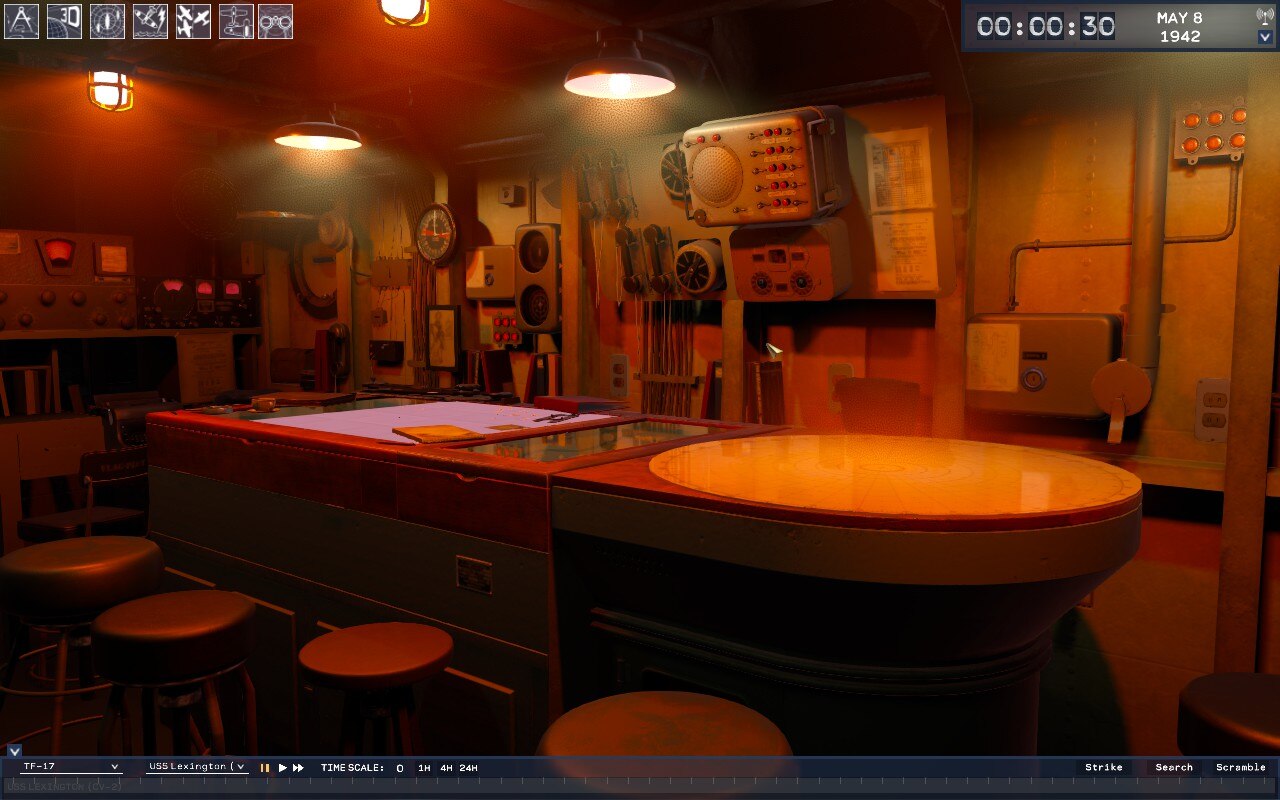Open the radar formation screen icon
Image resolution: width=1280 pixels, height=800 pixels.
click(x=107, y=21)
